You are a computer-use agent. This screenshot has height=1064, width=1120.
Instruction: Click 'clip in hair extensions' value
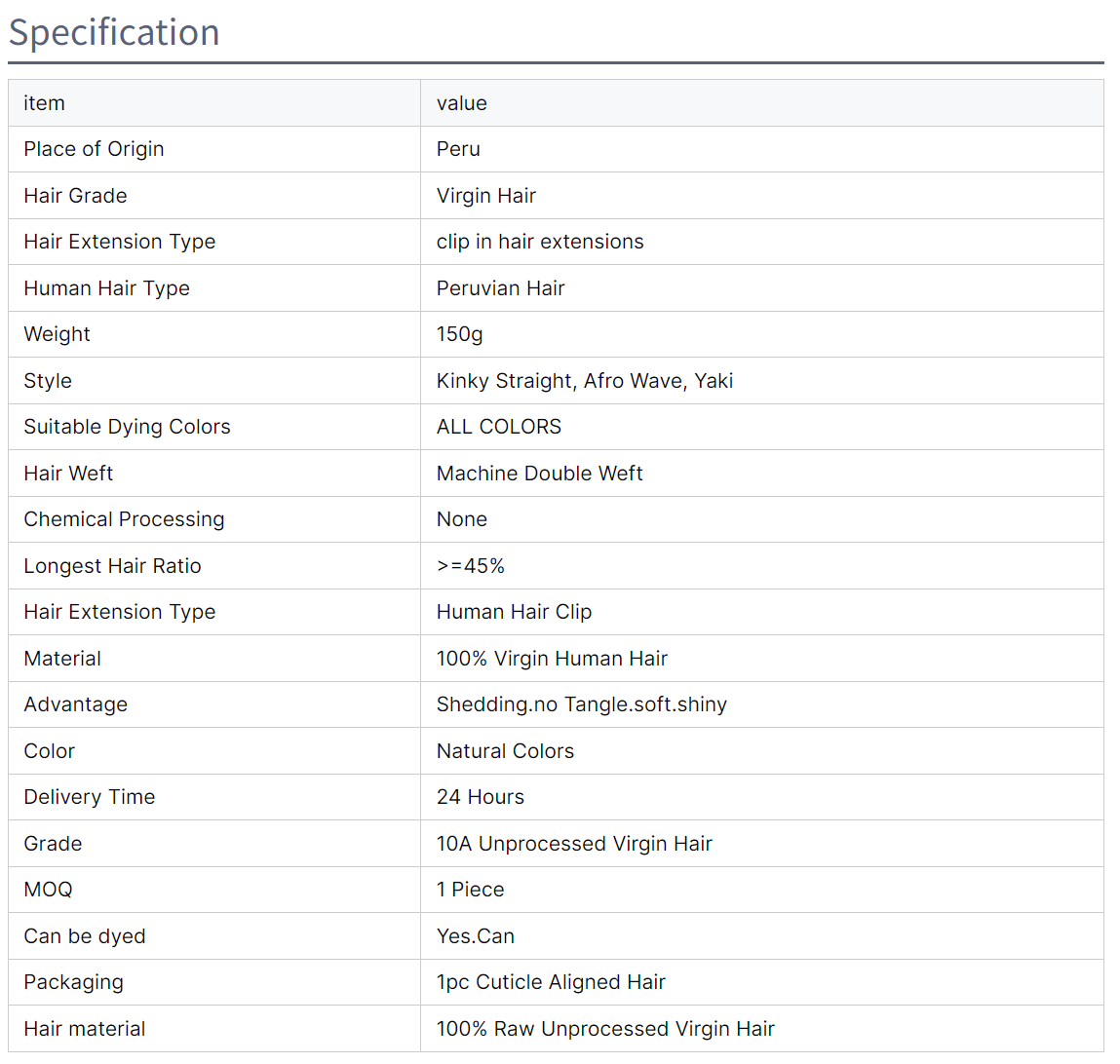tap(540, 242)
